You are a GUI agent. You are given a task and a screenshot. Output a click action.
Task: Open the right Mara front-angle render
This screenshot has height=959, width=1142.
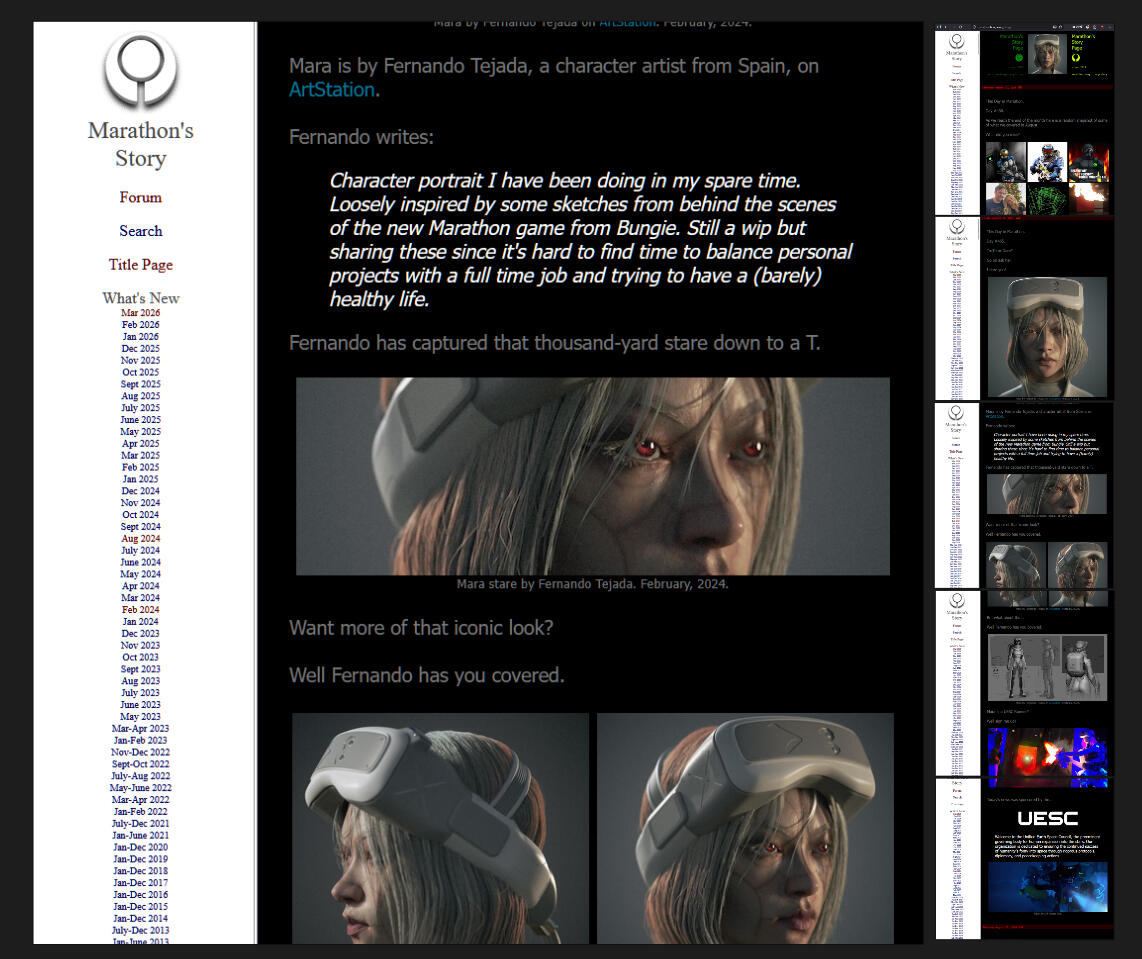[x=745, y=829]
